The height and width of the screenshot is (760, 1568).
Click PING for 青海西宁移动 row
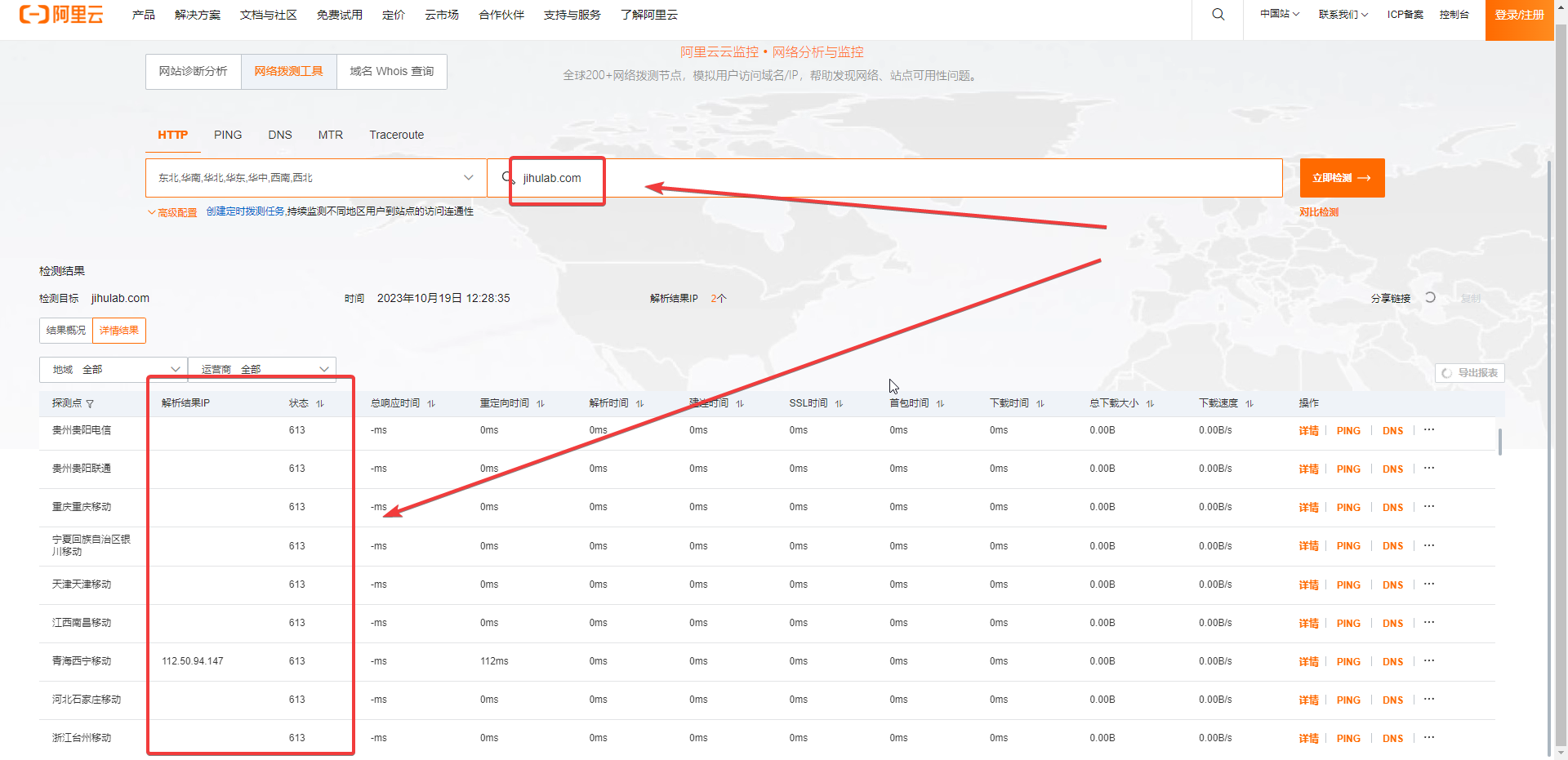click(1348, 662)
